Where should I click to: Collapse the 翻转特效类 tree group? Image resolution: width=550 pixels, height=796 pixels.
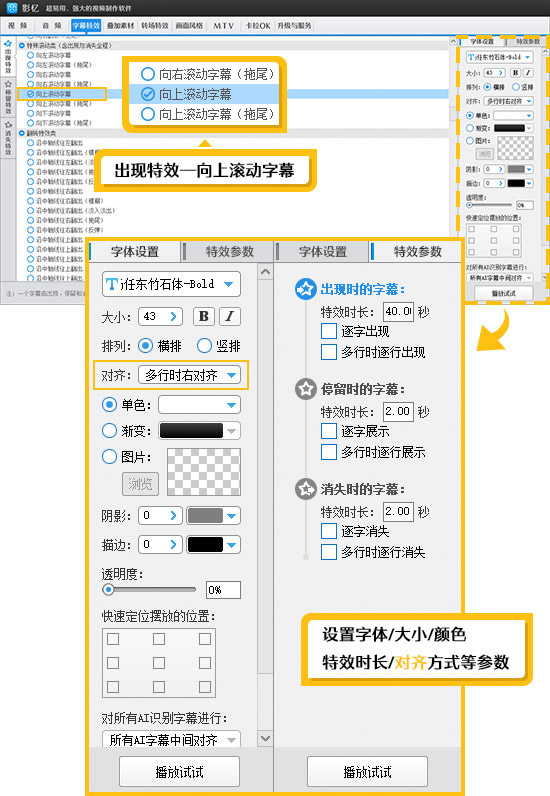point(22,133)
